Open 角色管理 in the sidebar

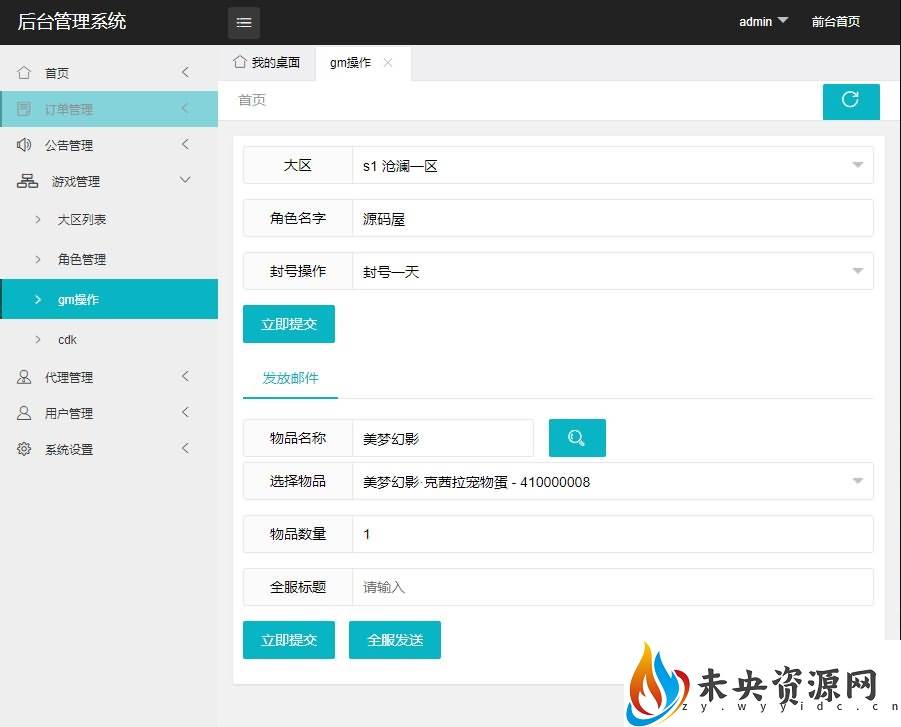point(82,259)
